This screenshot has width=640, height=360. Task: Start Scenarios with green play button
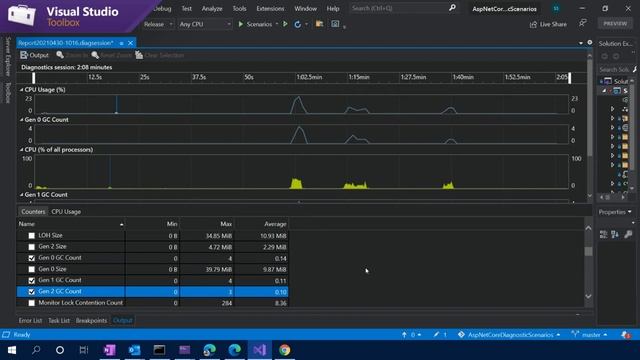tap(255, 24)
